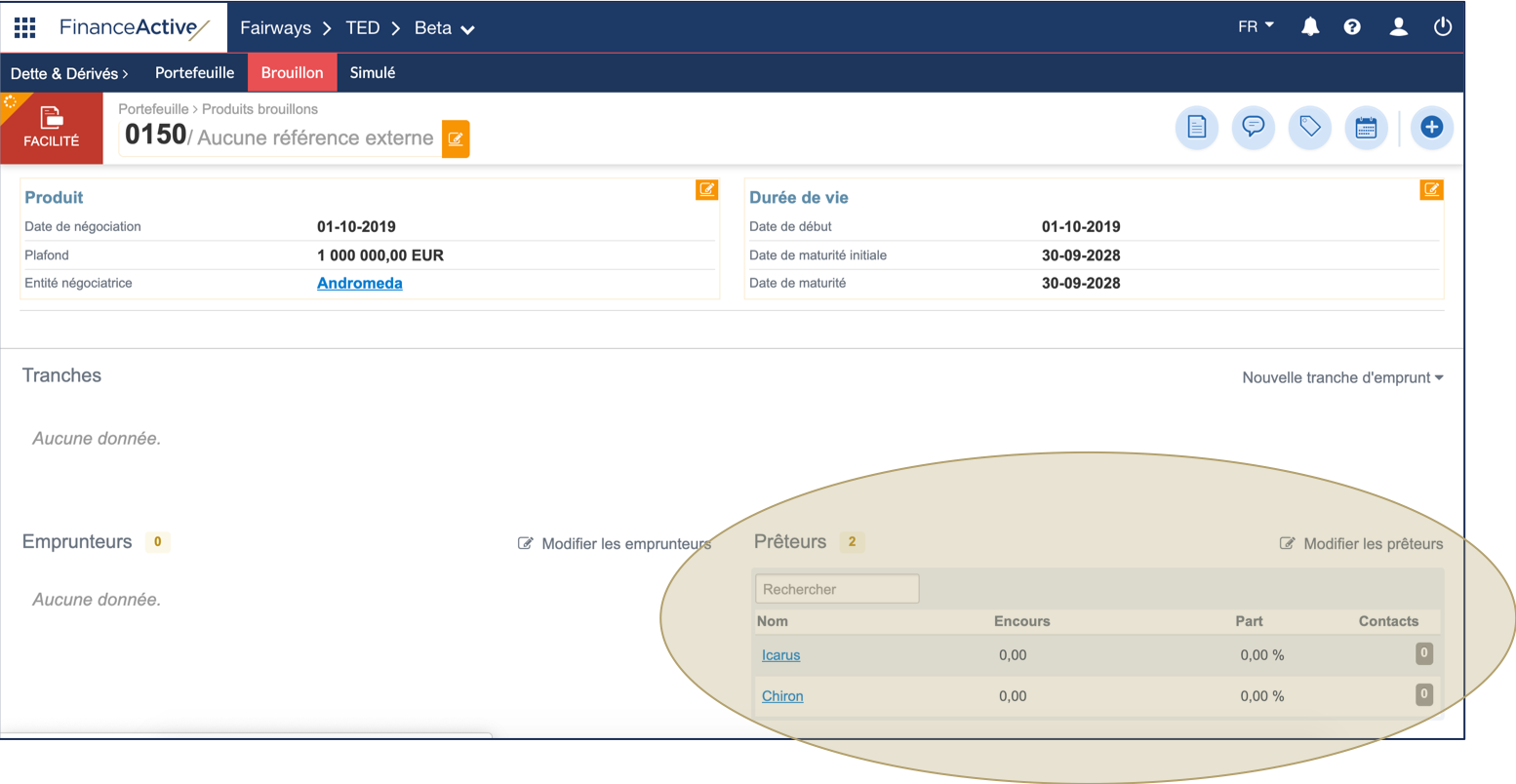Click the user profile icon
1516x784 pixels.
point(1398,27)
